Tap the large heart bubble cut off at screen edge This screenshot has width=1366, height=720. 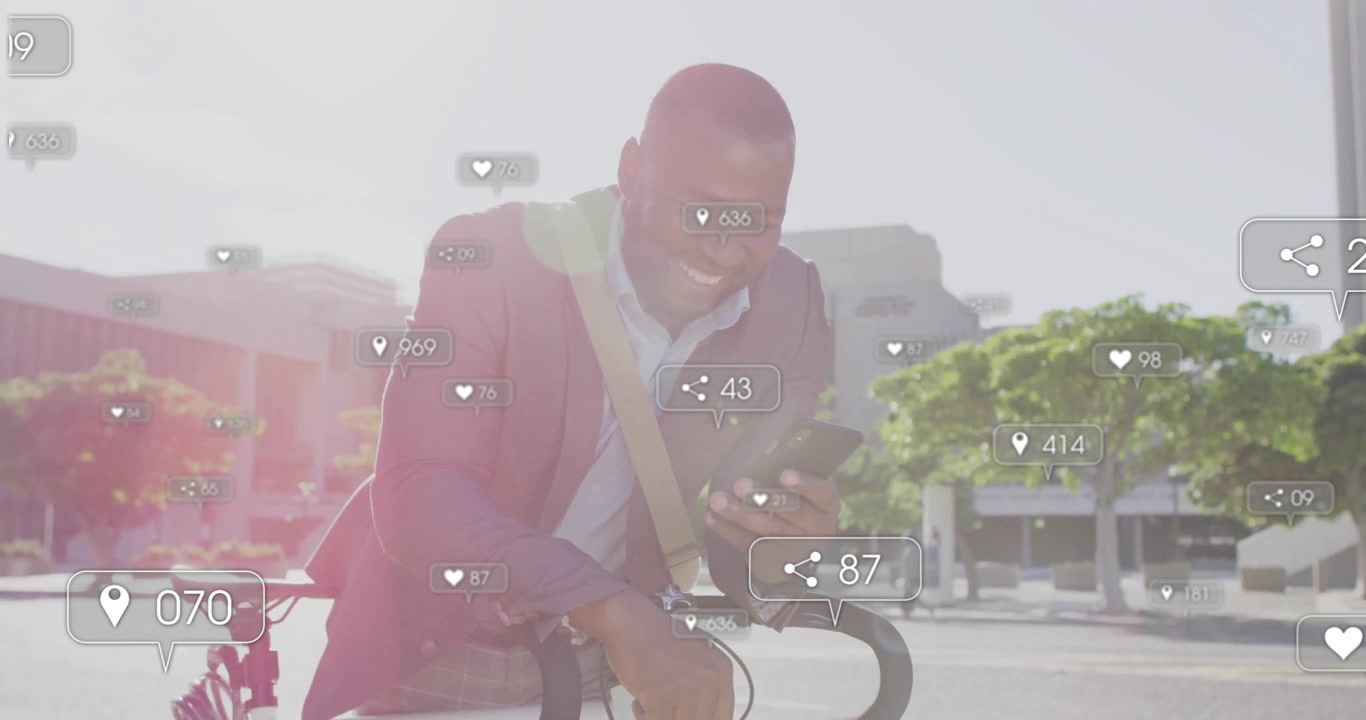(1332, 643)
